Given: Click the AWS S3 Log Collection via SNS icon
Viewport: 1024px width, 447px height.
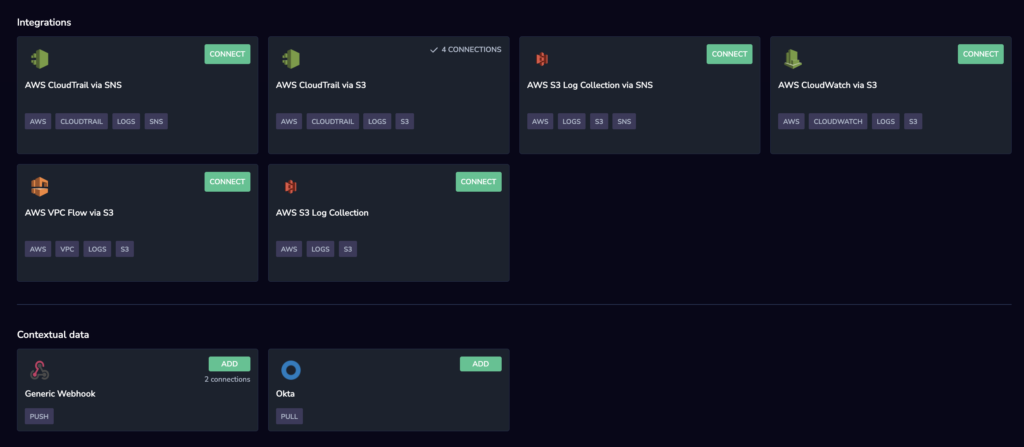Looking at the screenshot, I should [541, 59].
